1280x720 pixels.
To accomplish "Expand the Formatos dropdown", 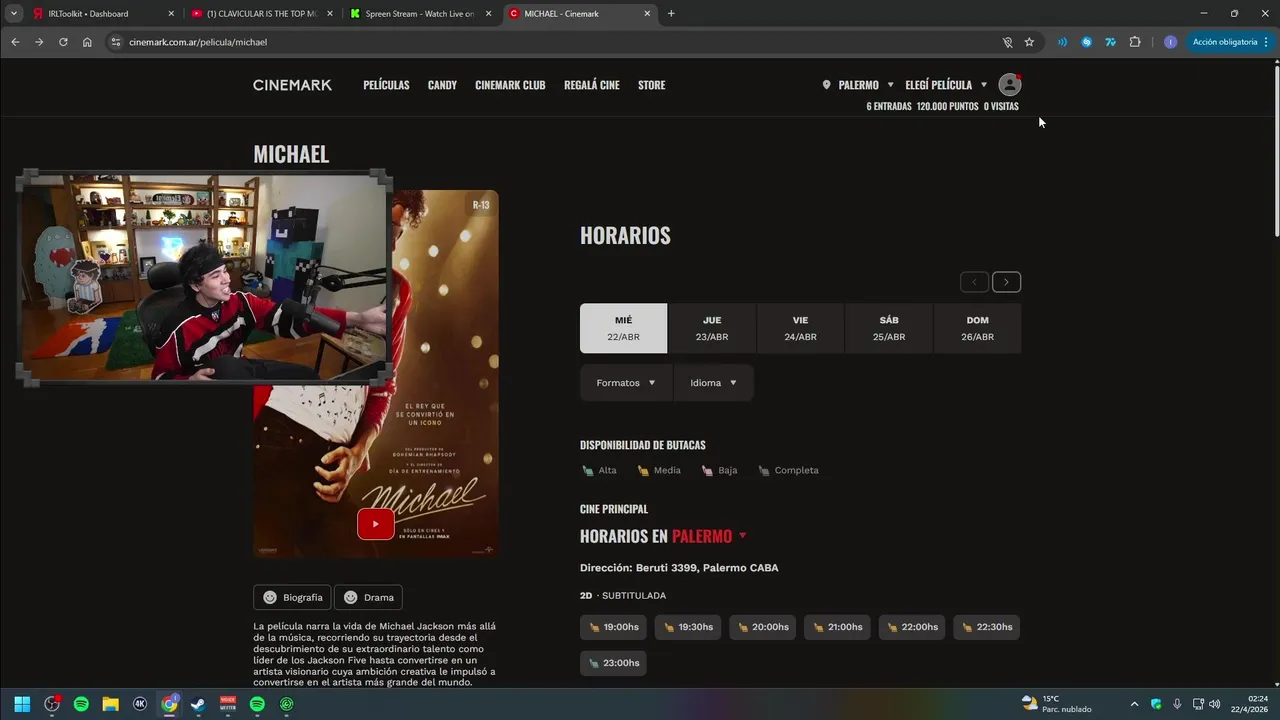I will click(x=626, y=383).
